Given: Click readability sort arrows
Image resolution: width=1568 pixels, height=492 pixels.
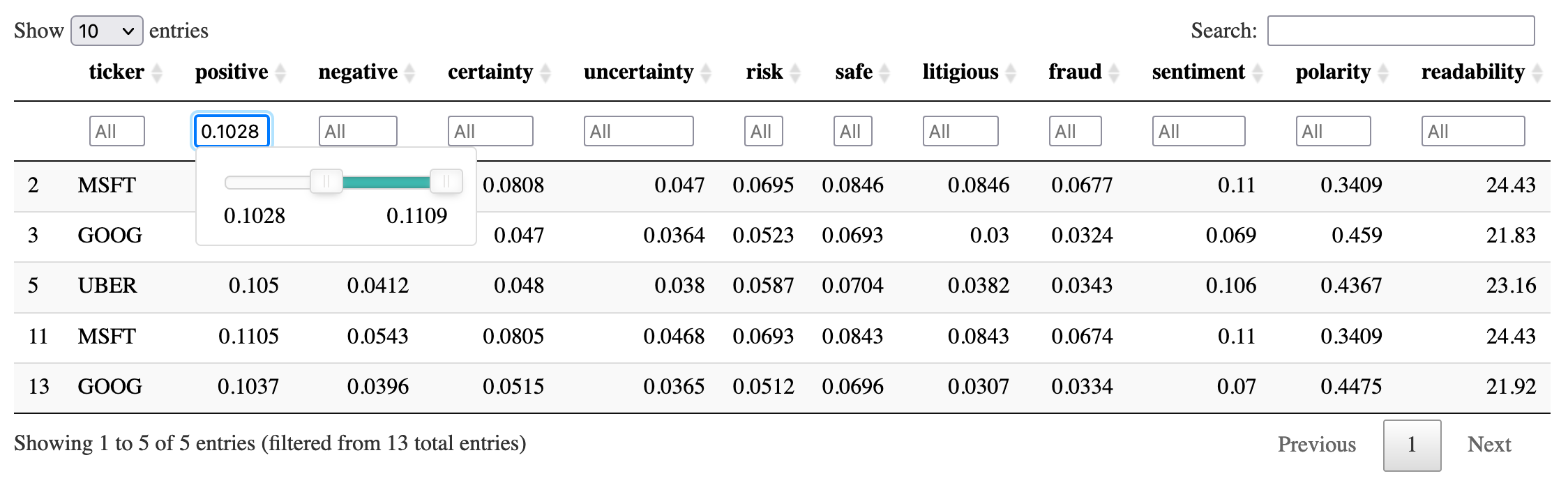Looking at the screenshot, I should click(x=1537, y=72).
